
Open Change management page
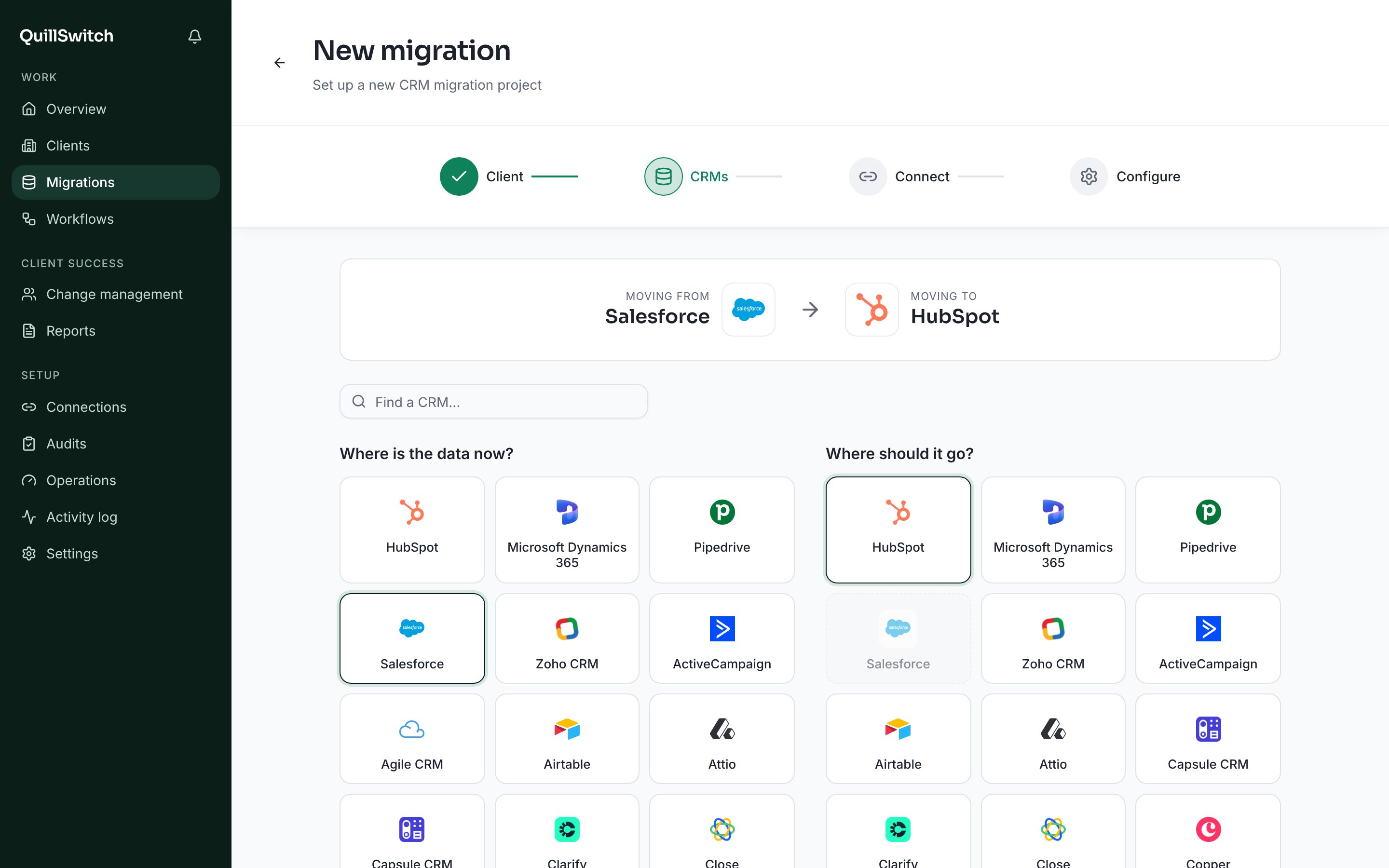115,295
